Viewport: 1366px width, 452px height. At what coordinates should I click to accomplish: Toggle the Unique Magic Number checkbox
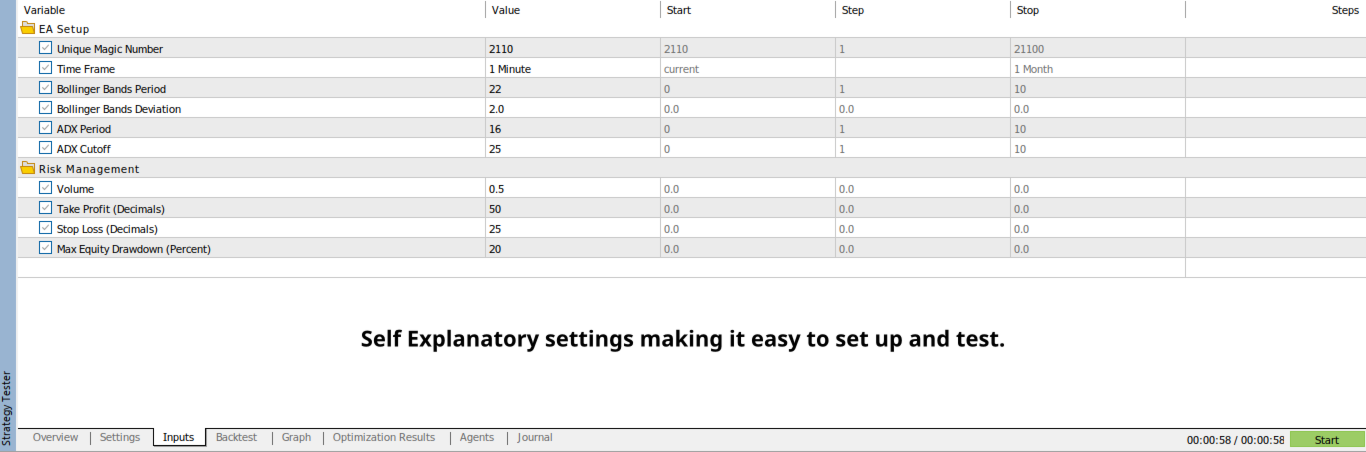point(45,48)
